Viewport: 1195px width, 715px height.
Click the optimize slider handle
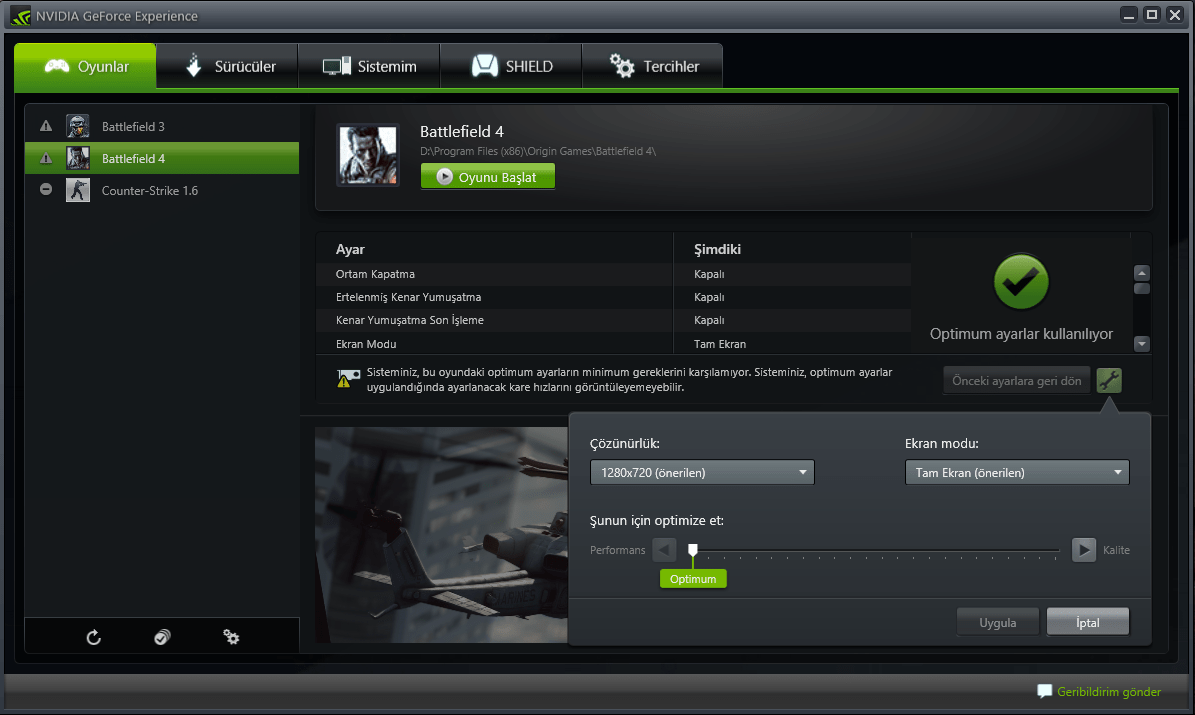[693, 550]
